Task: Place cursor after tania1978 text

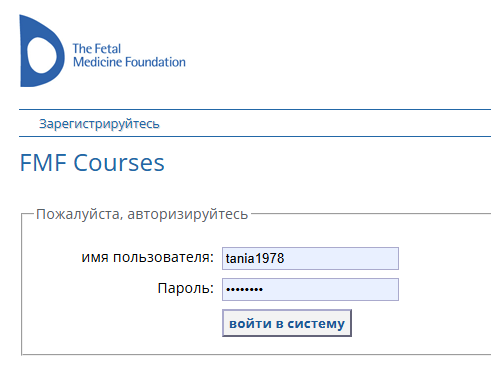Action: click(x=285, y=258)
